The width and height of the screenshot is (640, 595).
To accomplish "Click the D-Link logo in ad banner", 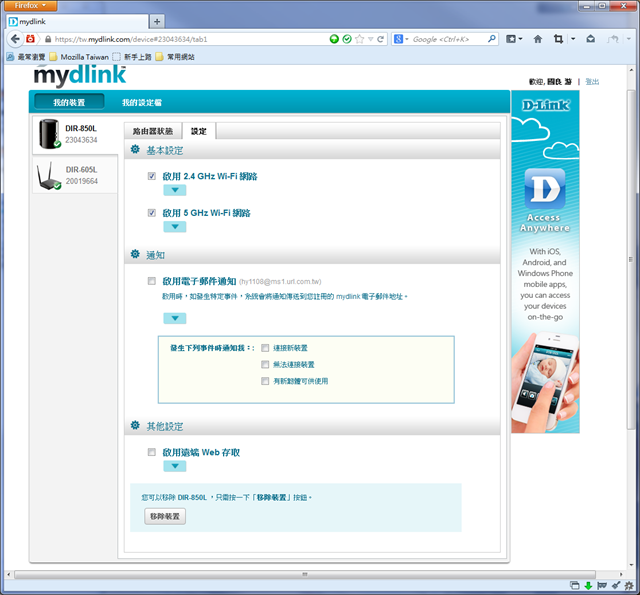I will click(545, 105).
